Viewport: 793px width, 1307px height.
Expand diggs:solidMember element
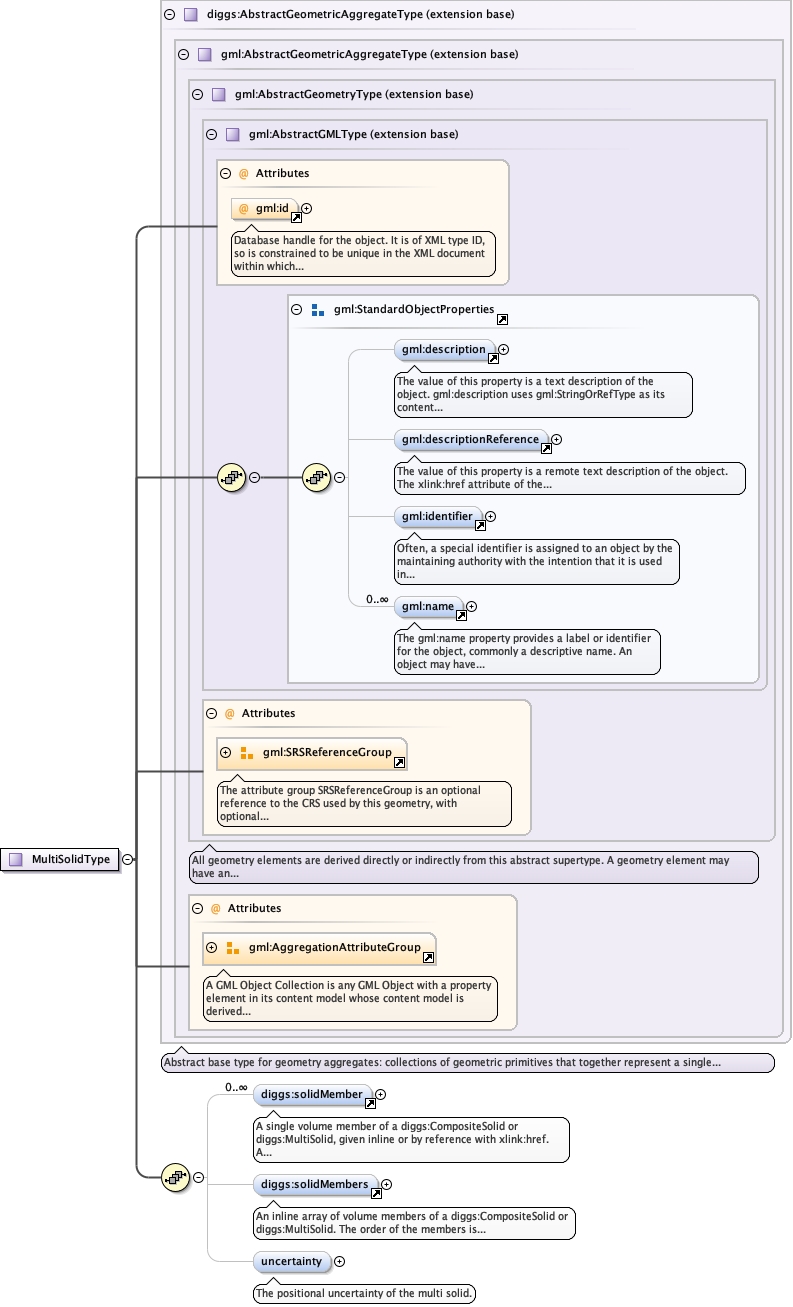[381, 1095]
